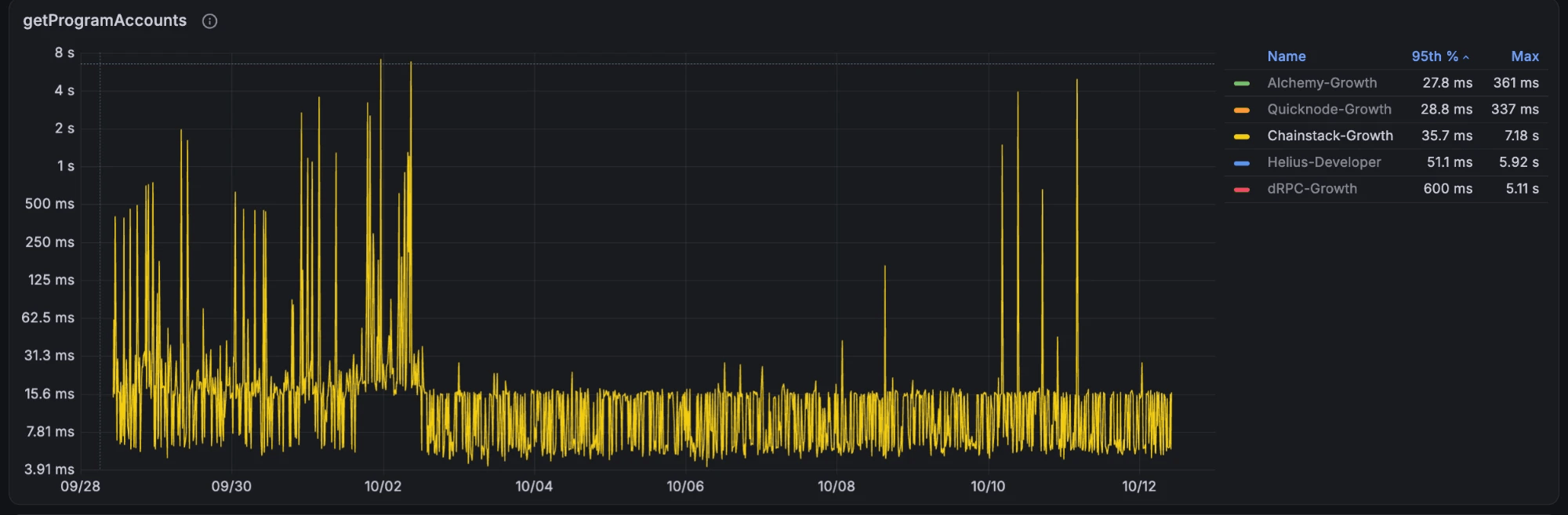Select the 5.11 s max value

click(1522, 189)
